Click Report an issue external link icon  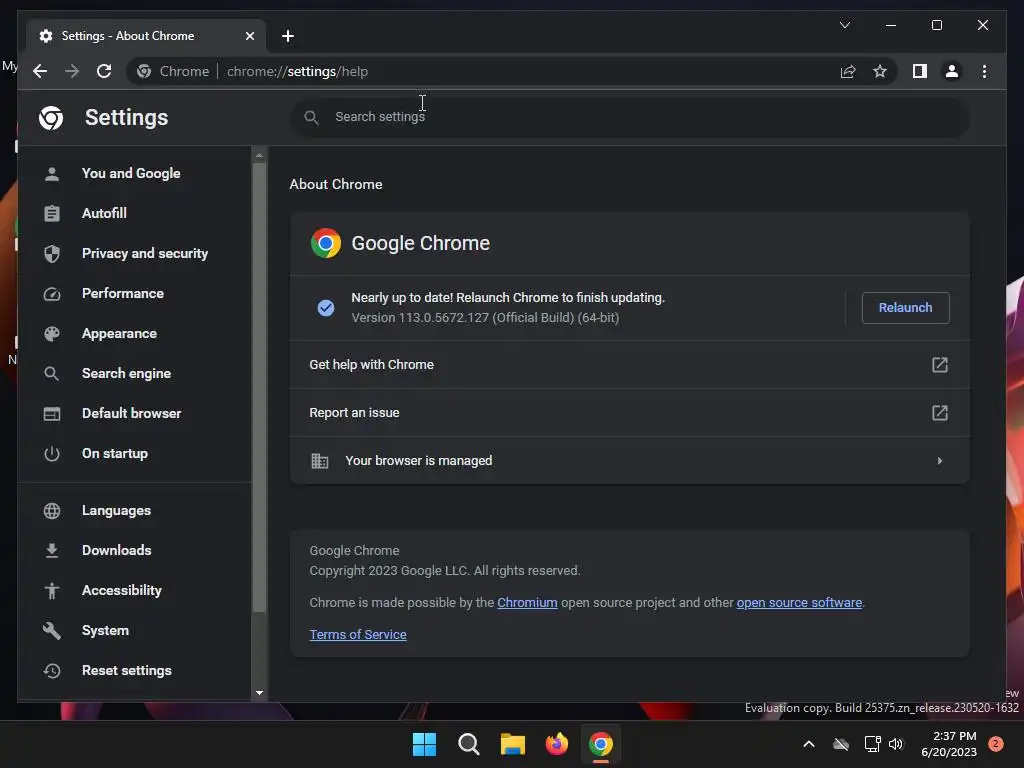939,413
